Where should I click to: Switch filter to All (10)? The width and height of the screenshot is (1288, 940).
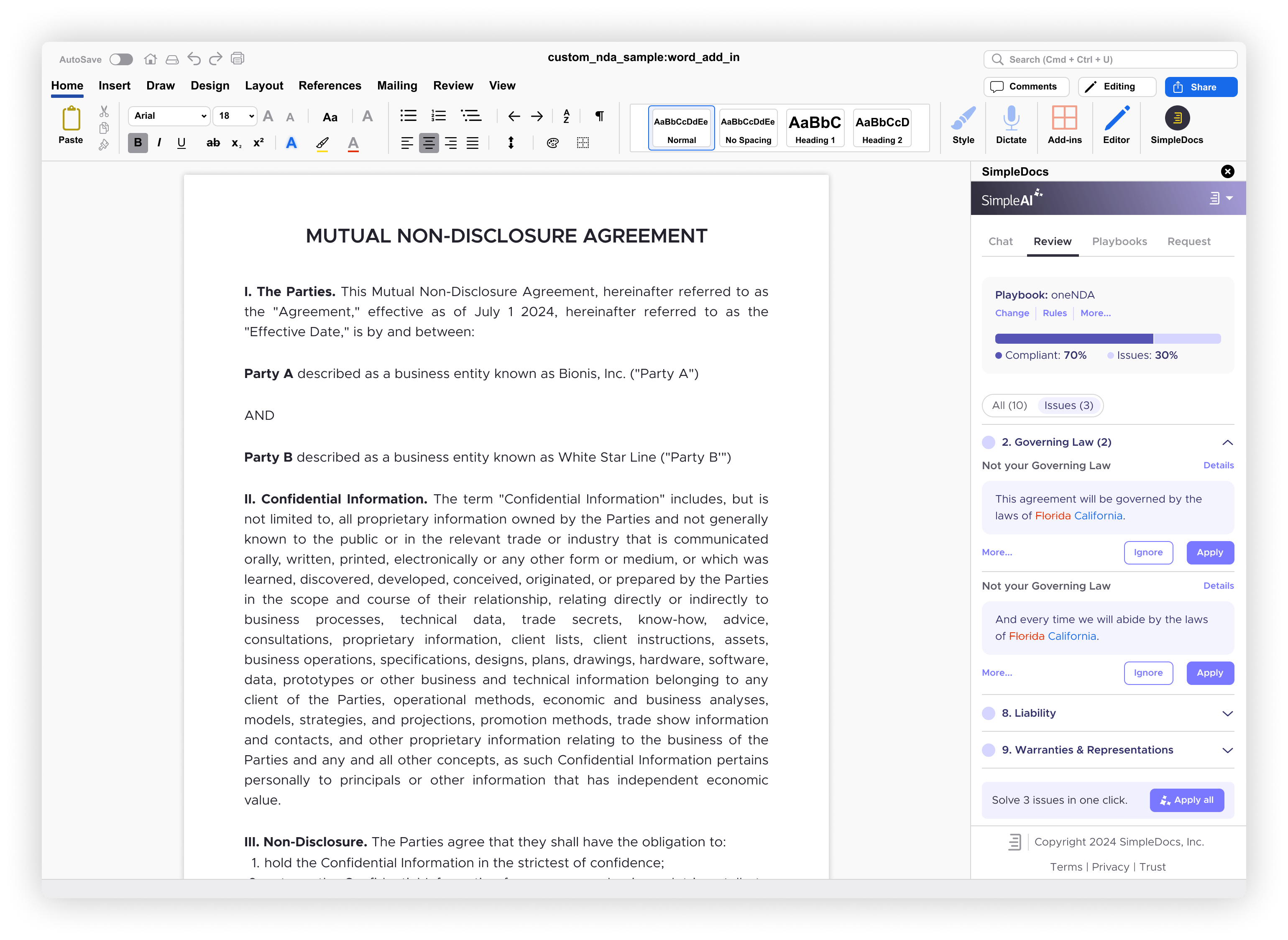(1009, 405)
